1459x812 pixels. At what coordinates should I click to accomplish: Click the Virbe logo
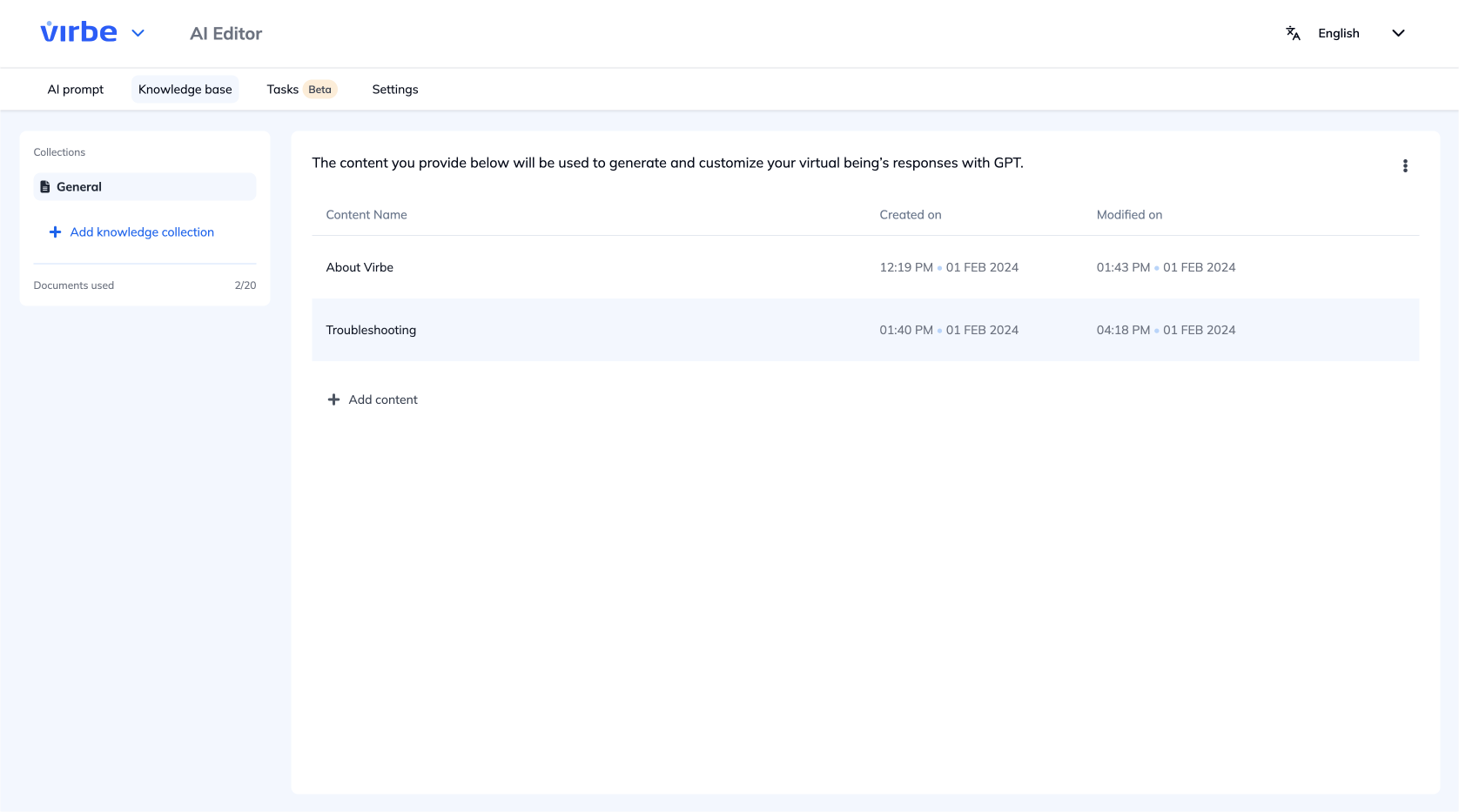(78, 33)
